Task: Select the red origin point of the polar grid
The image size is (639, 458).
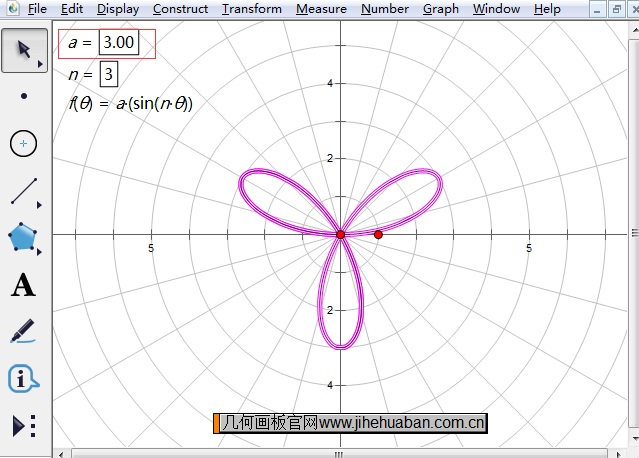Action: tap(341, 235)
